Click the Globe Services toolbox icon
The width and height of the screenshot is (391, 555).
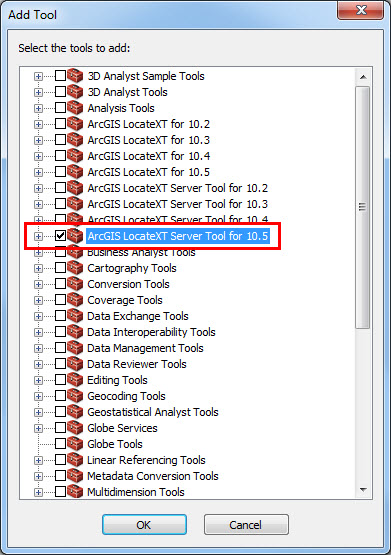75,428
